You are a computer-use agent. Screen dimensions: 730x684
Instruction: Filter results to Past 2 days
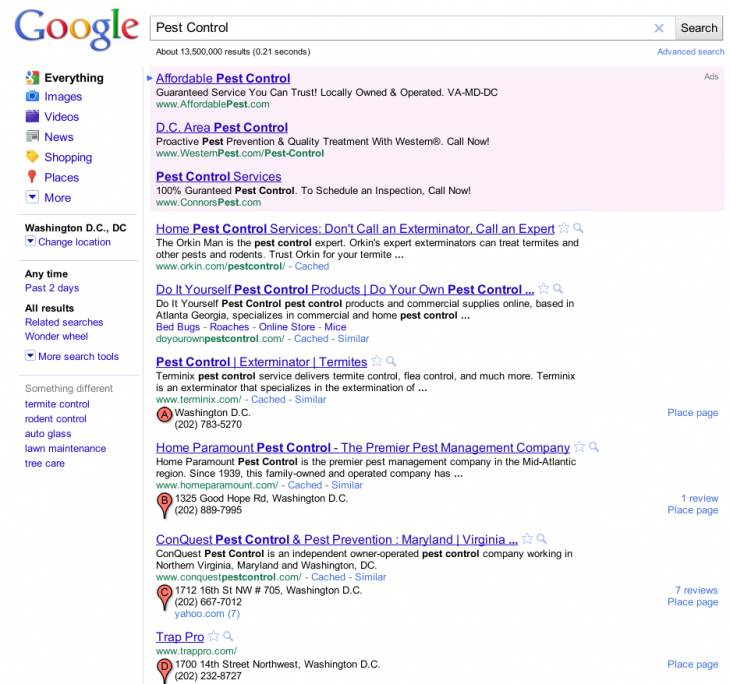pos(52,288)
